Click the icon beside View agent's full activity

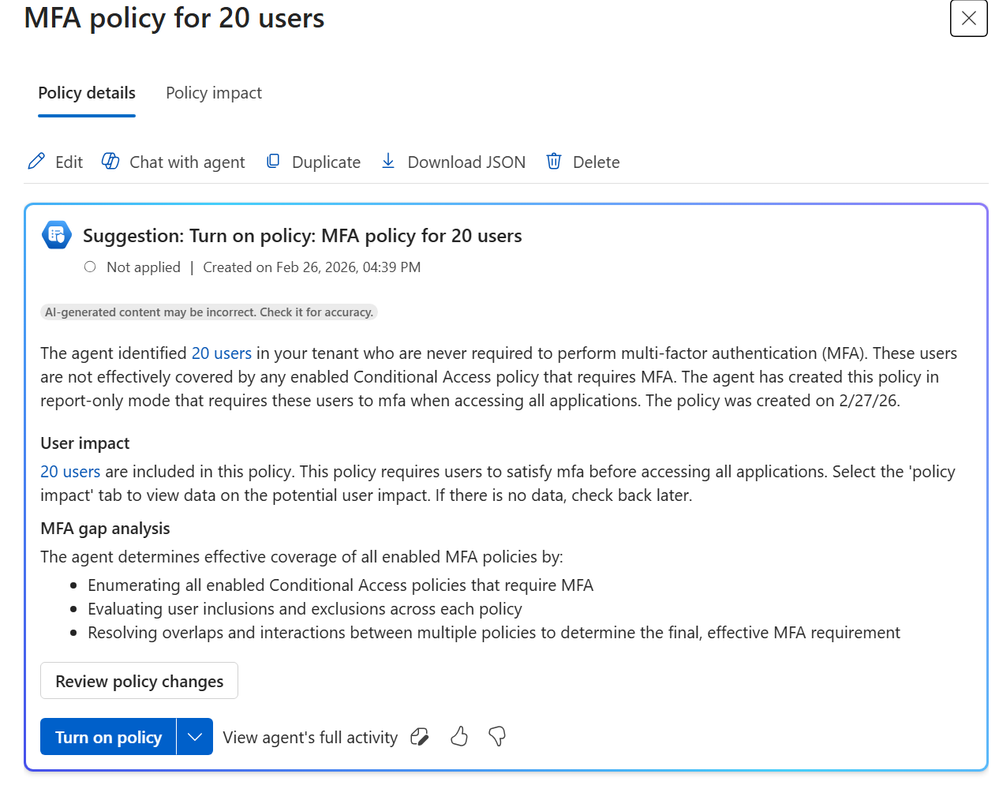[x=420, y=737]
